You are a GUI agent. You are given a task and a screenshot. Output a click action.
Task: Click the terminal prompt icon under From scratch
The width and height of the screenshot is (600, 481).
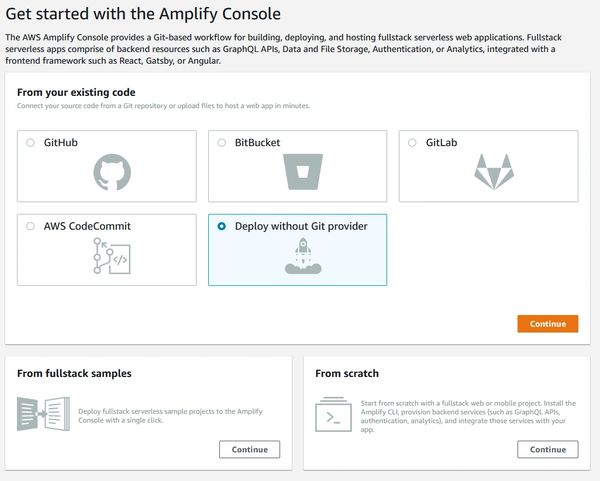click(x=333, y=414)
